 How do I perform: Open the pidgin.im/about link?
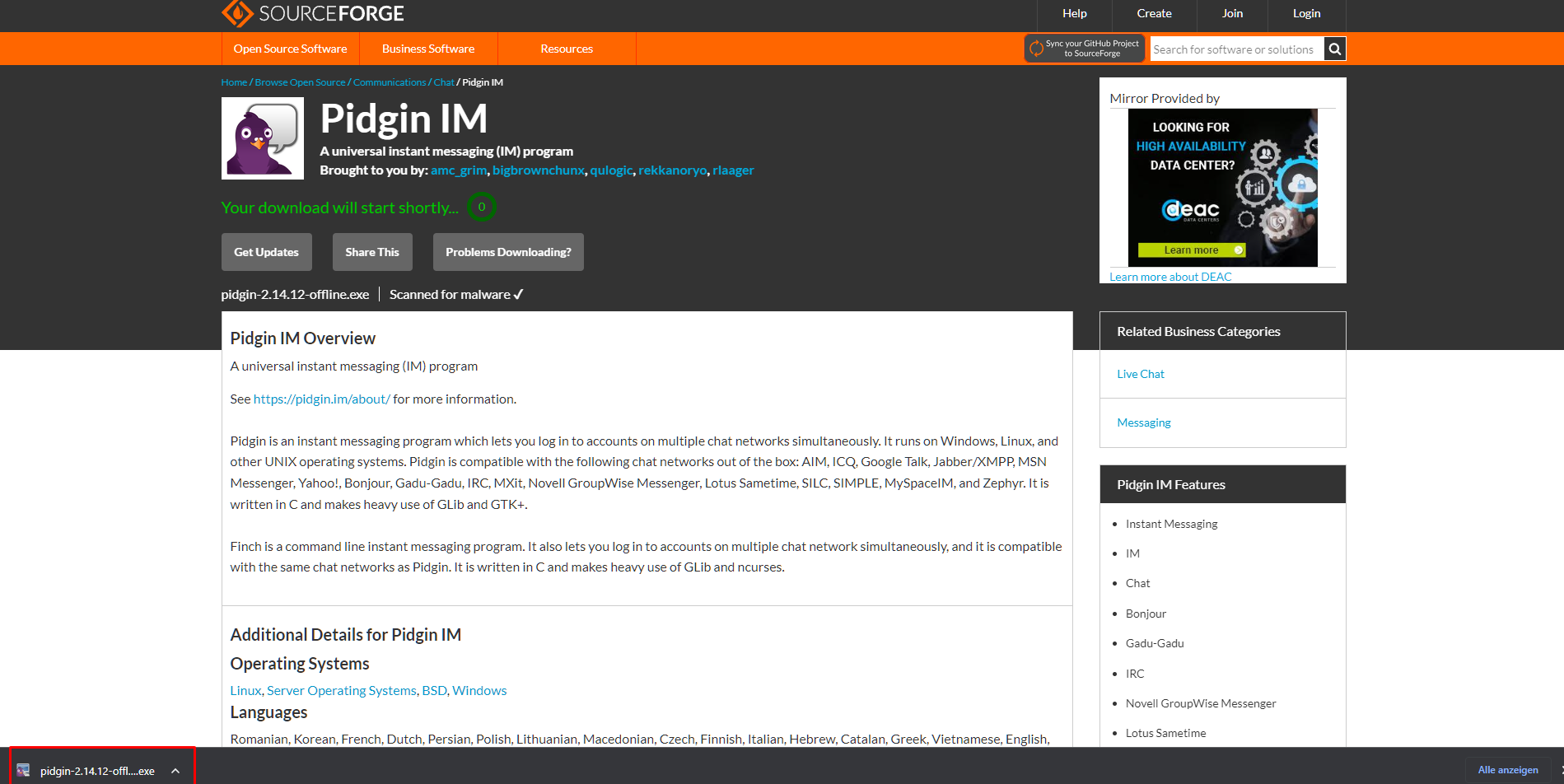coord(322,399)
